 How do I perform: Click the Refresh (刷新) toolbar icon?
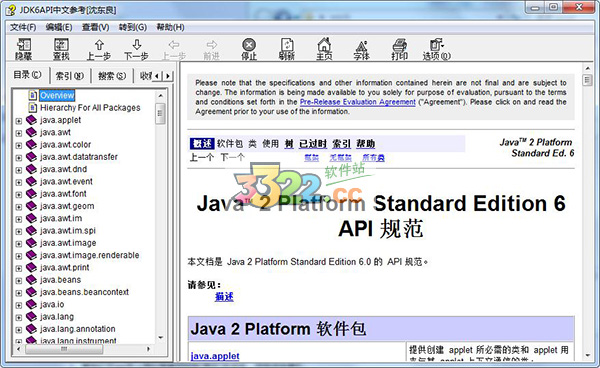click(x=286, y=46)
